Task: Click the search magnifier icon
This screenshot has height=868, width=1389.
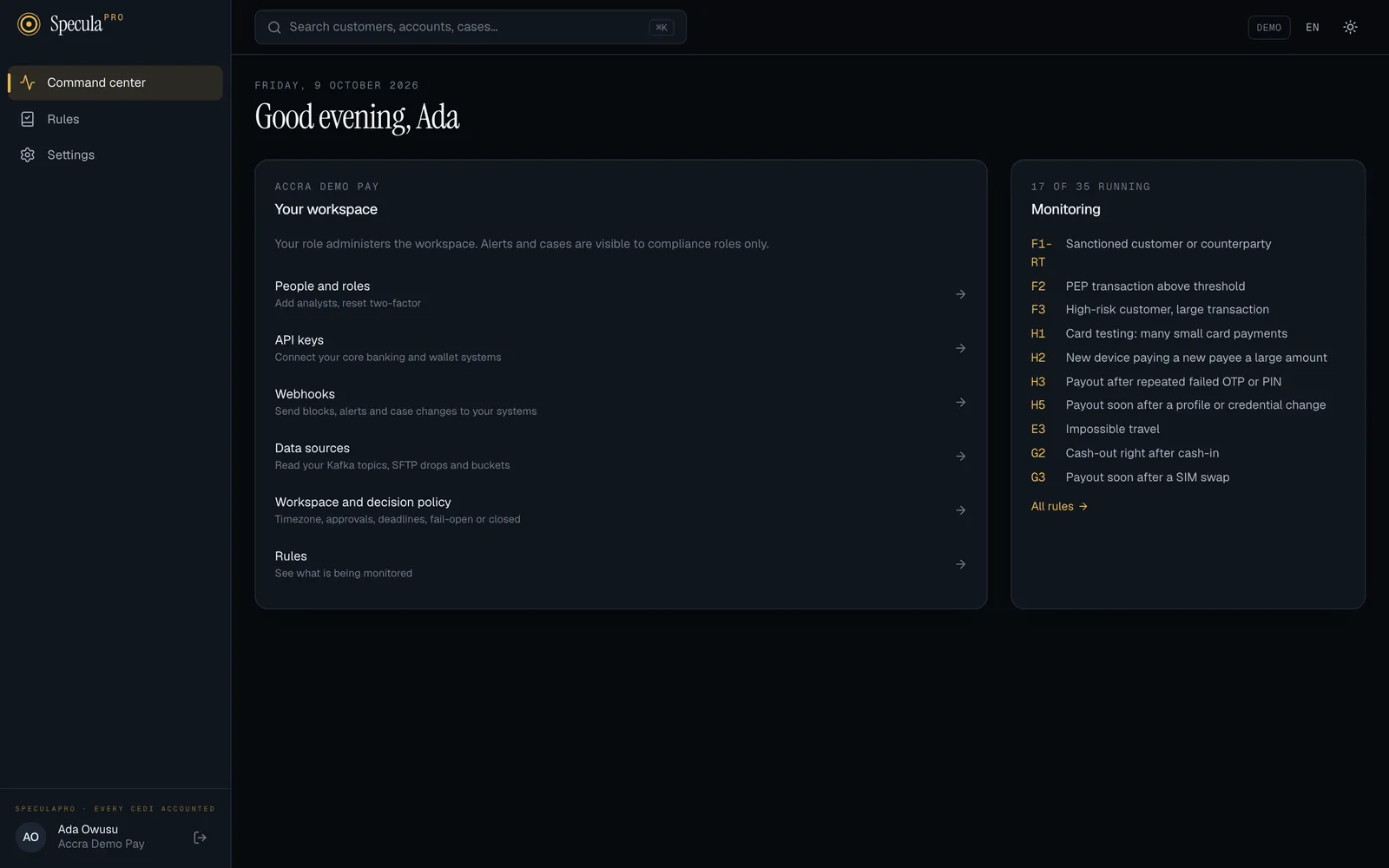Action: pos(274,27)
